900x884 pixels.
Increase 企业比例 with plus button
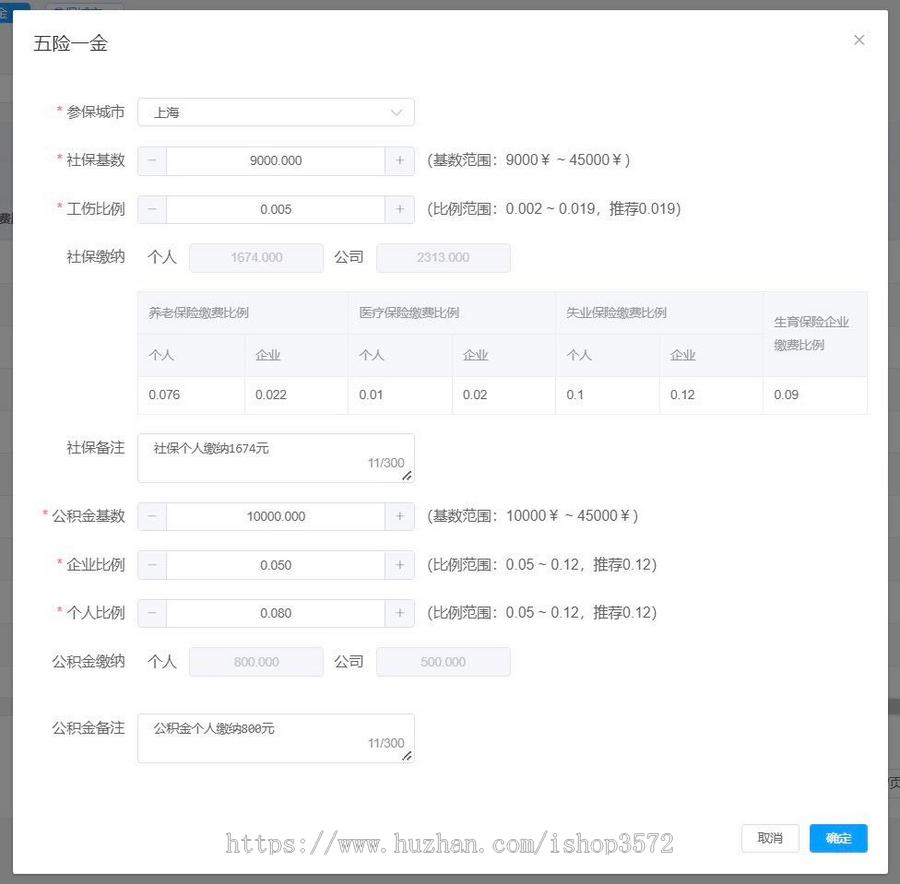[x=399, y=565]
